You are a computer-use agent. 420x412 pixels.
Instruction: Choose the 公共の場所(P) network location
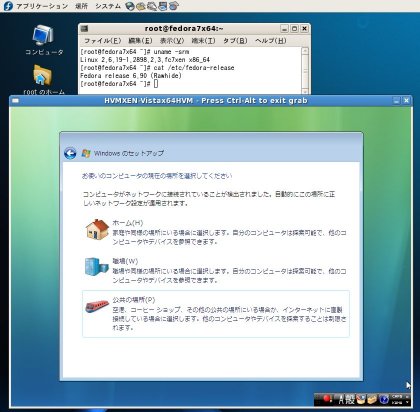(x=216, y=314)
